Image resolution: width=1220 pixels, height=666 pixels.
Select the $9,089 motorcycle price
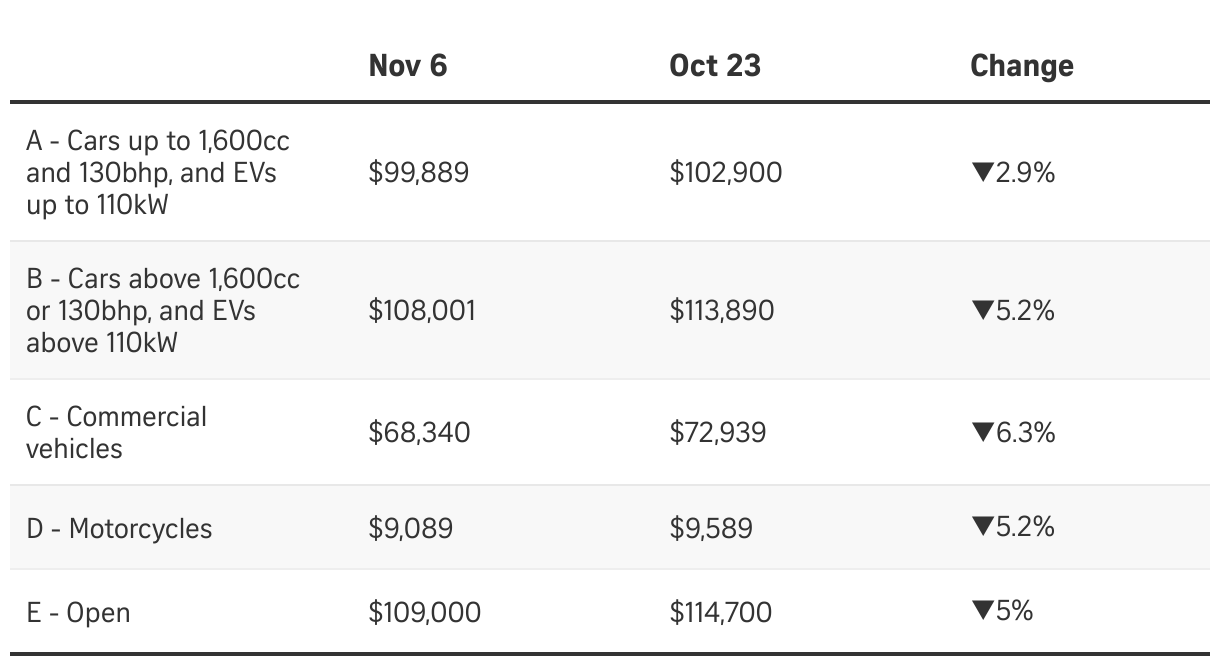point(410,528)
